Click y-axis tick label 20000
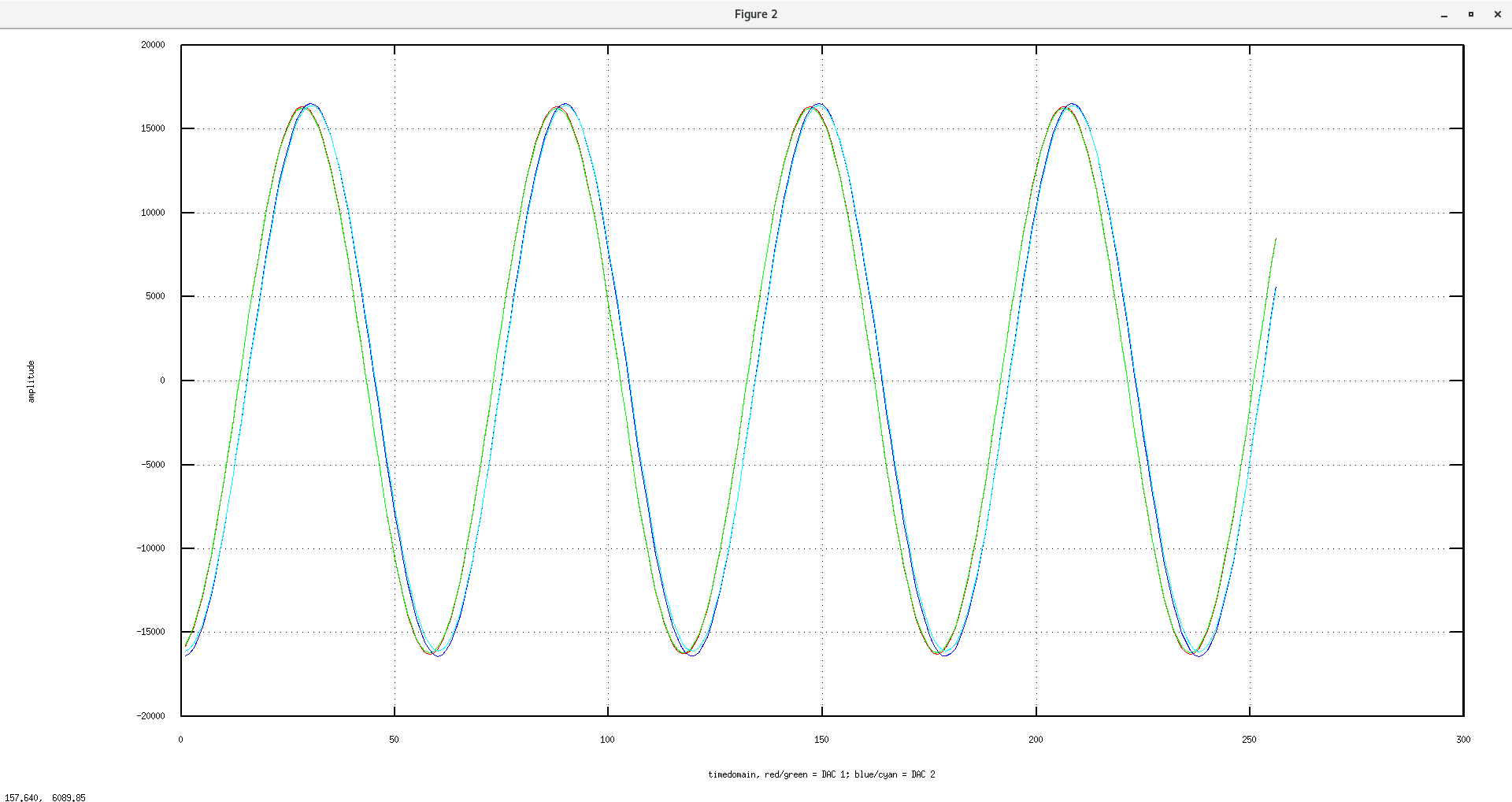 [153, 45]
